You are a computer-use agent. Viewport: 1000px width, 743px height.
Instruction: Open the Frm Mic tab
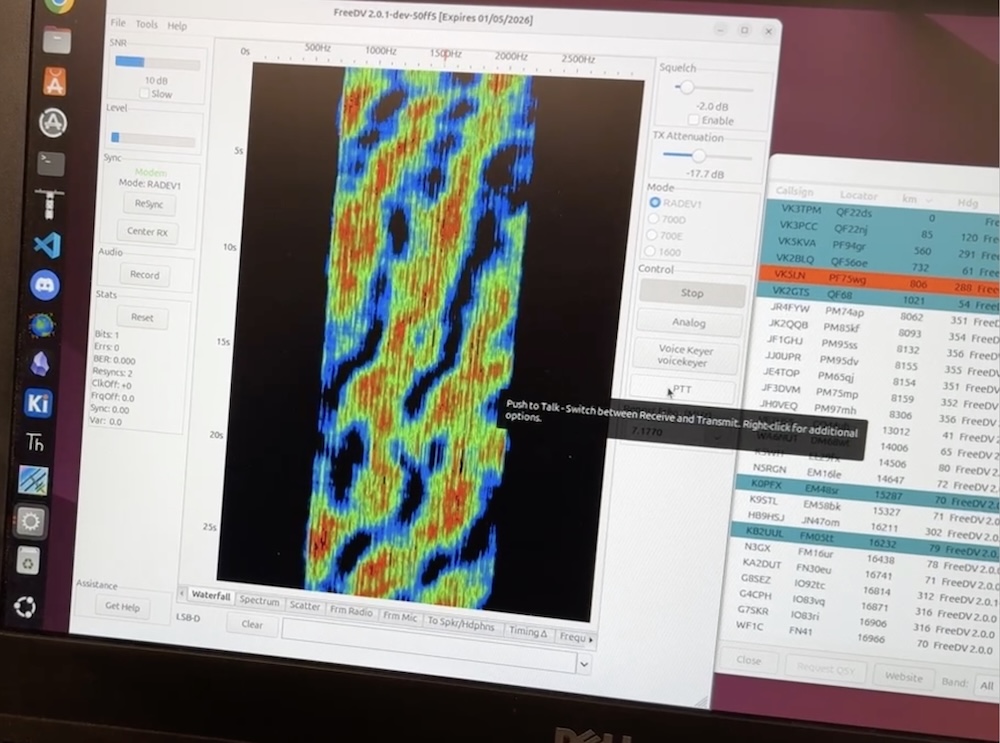click(x=399, y=616)
